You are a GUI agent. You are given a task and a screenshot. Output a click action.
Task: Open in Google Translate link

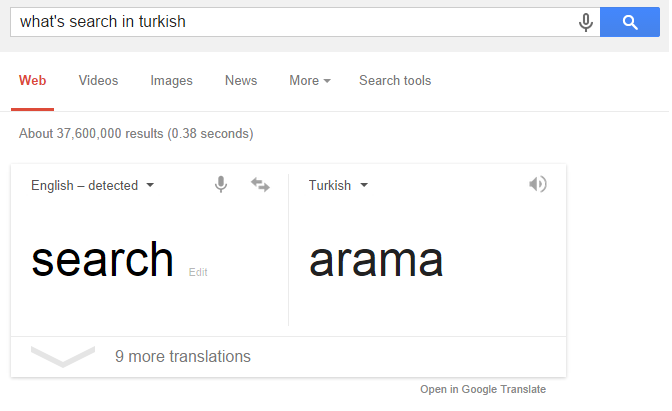[483, 389]
